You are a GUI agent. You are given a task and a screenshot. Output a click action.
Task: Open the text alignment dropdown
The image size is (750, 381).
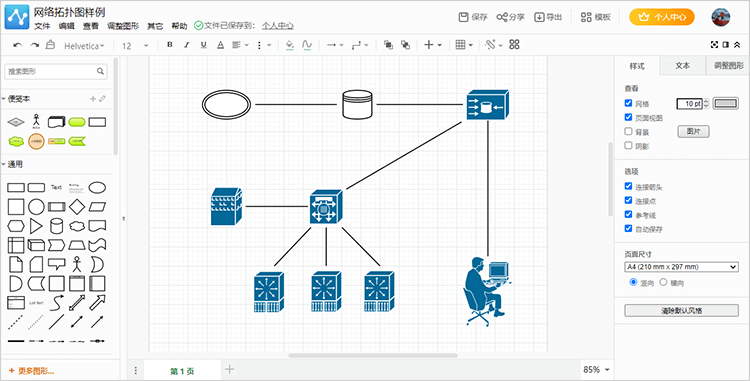(x=241, y=45)
